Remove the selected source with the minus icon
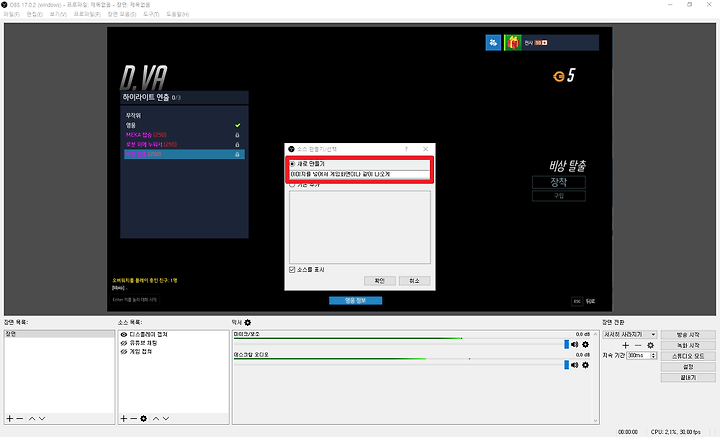 coord(133,418)
